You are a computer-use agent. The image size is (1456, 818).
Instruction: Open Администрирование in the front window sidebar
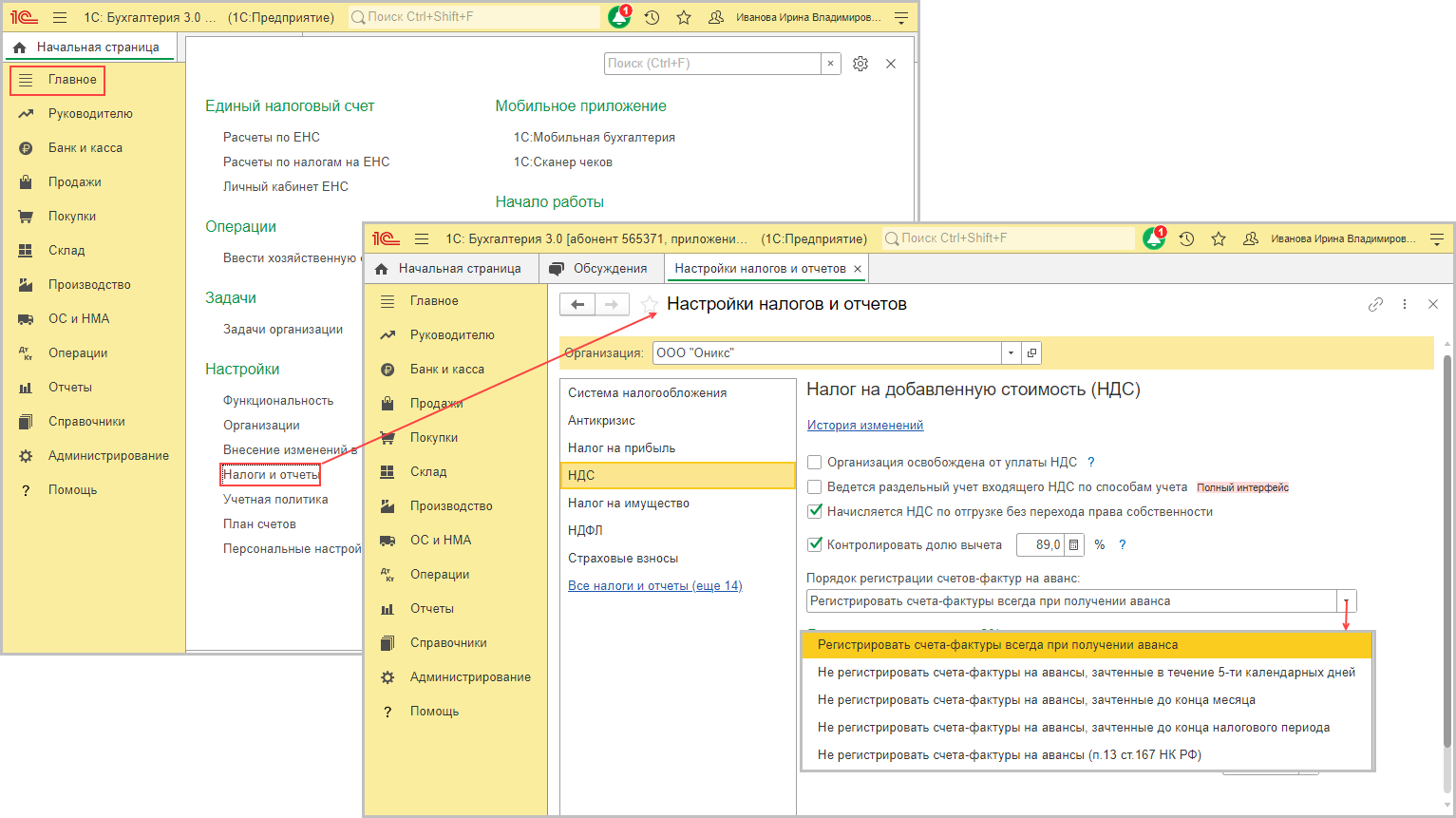[470, 677]
